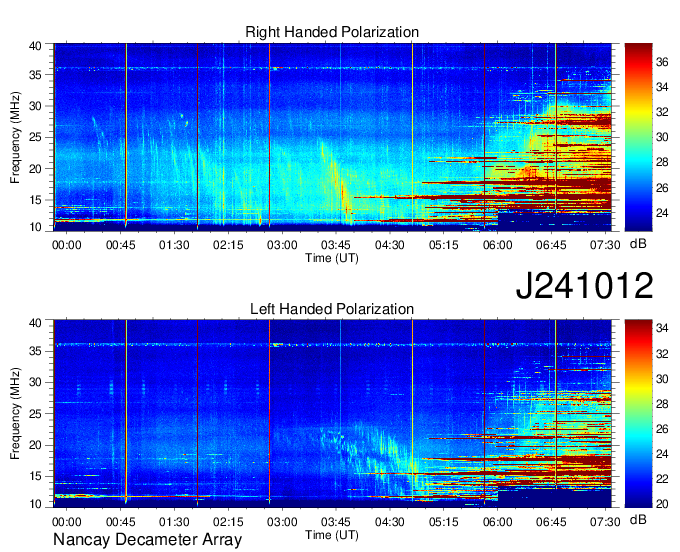Click 03:00 tick under right-handed plot
Viewport: 680px width, 552px height.
click(282, 245)
